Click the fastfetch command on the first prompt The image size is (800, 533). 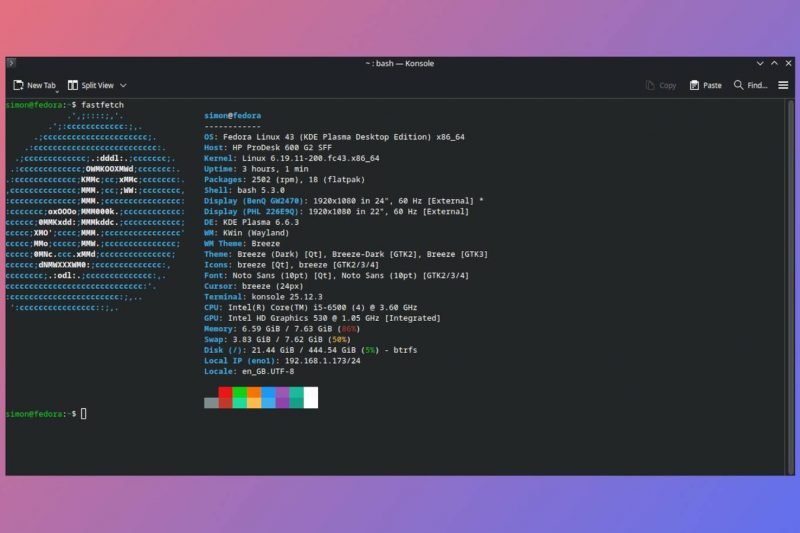[103, 105]
